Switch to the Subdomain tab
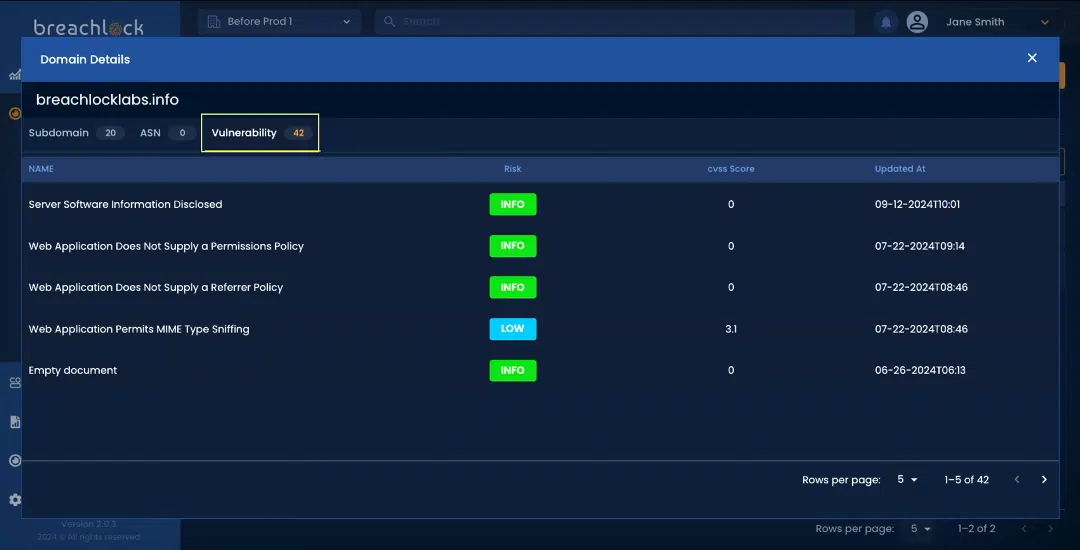1080x550 pixels. (76, 133)
